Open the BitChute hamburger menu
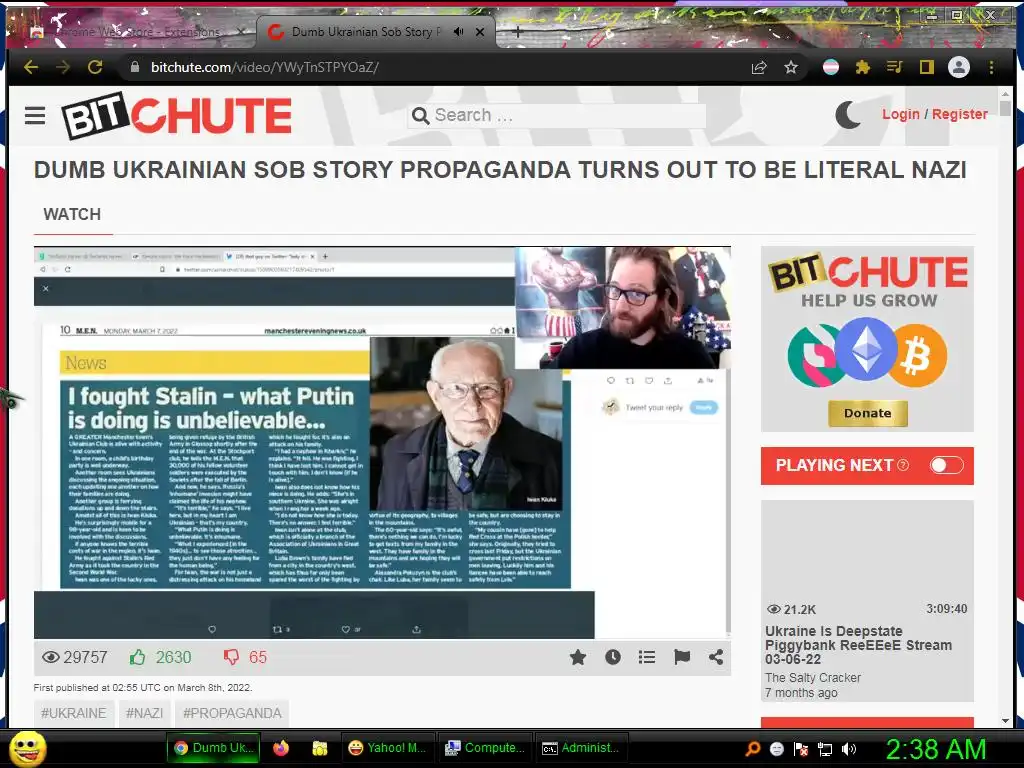Image resolution: width=1024 pixels, height=768 pixels. (35, 116)
